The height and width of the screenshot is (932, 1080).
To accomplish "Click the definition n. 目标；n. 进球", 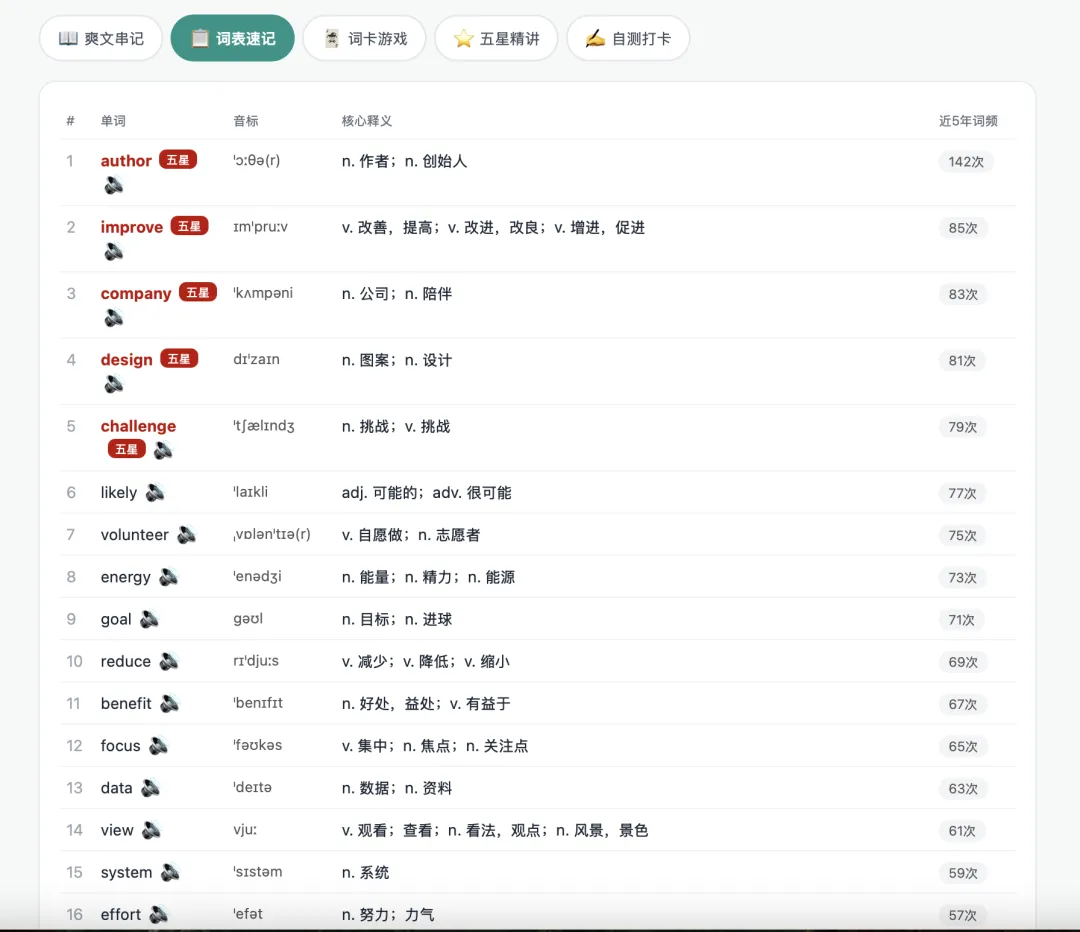I will (397, 620).
